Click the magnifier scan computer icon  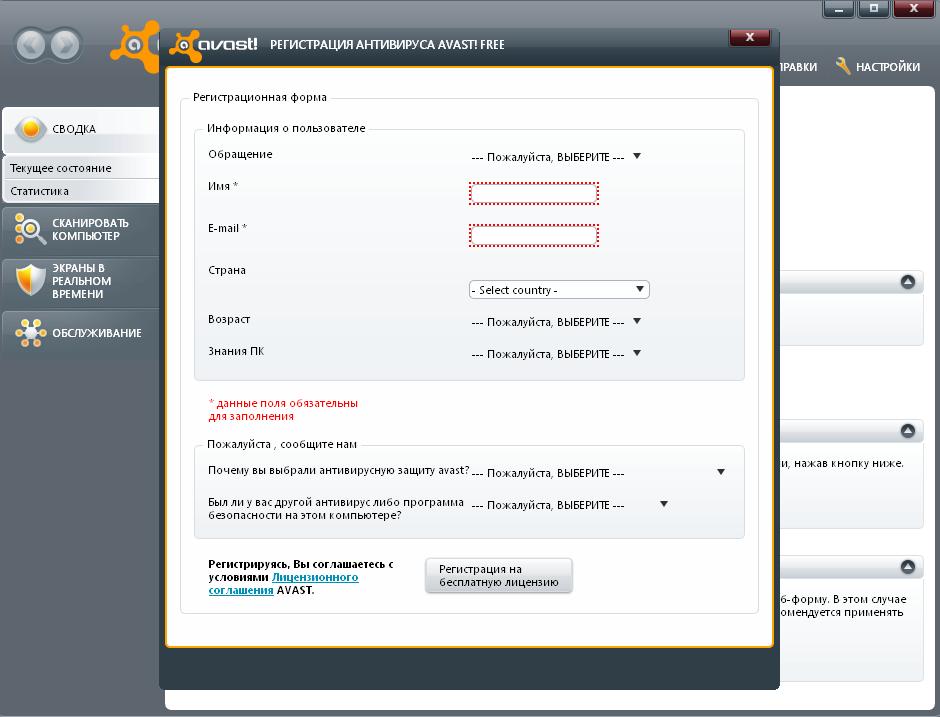pyautogui.click(x=30, y=230)
